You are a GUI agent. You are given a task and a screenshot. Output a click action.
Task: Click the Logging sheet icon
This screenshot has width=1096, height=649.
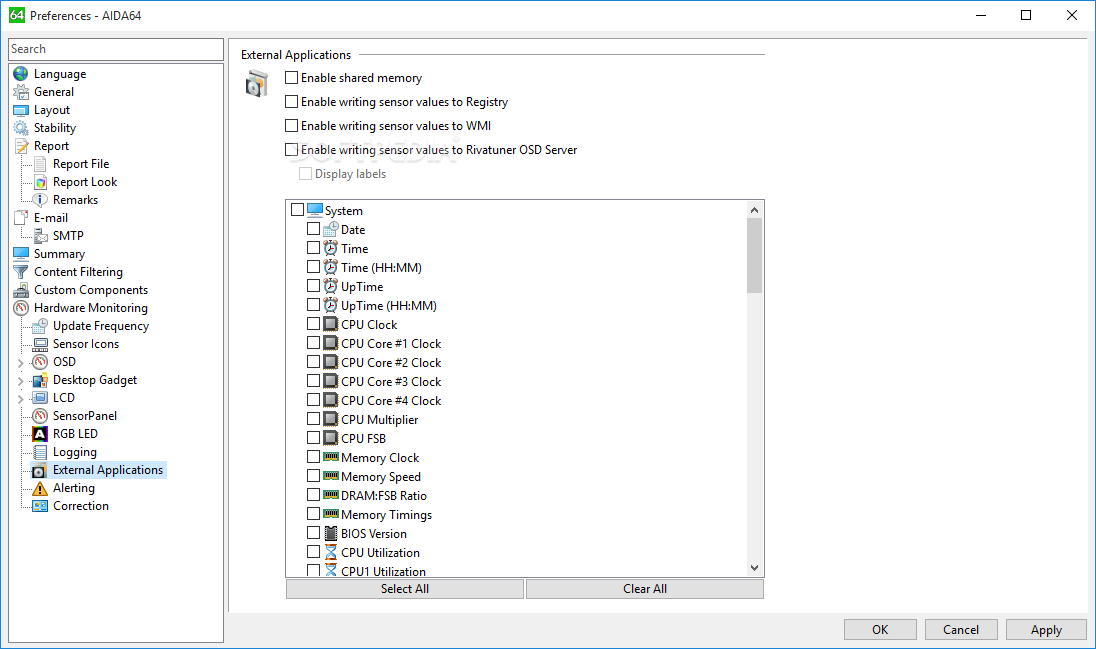pyautogui.click(x=41, y=452)
